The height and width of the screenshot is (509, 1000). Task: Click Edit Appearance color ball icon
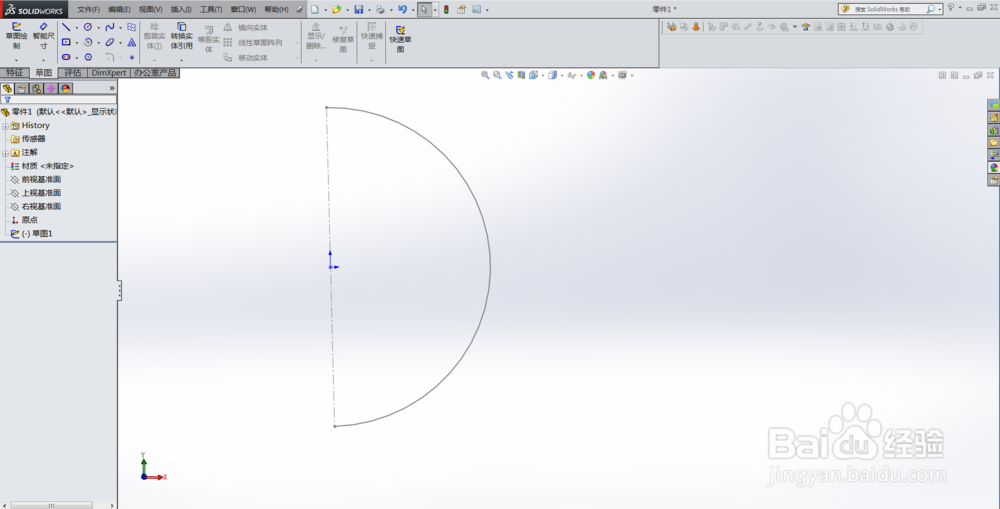[591, 75]
